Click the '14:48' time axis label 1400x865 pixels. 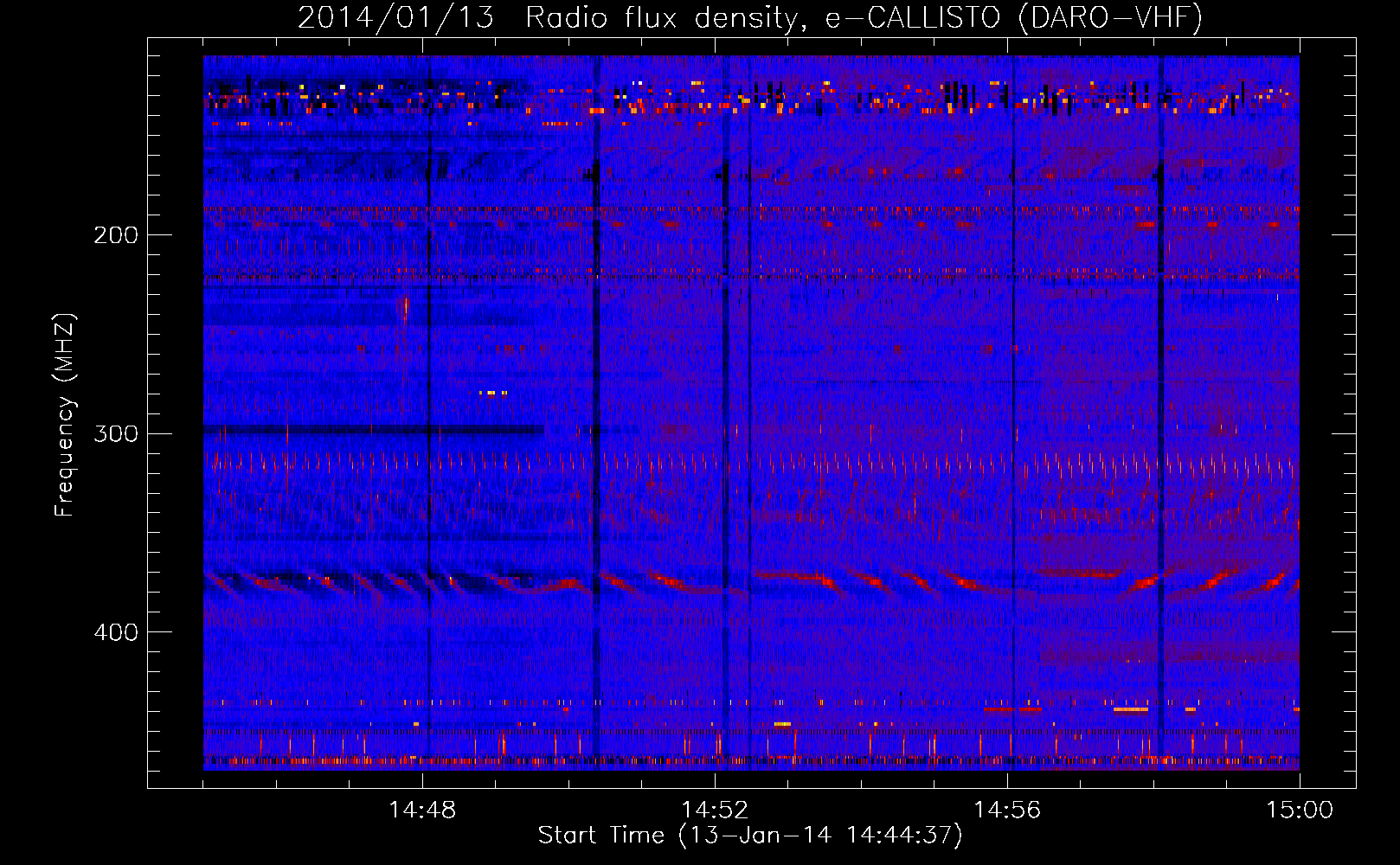click(x=422, y=811)
